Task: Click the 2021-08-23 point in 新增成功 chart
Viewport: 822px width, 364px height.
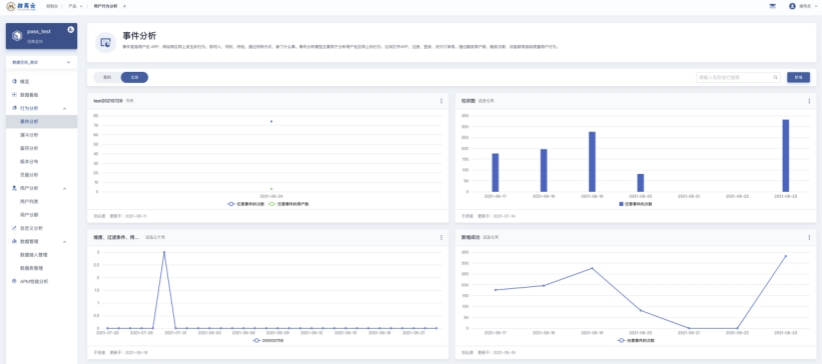Action: [x=785, y=256]
